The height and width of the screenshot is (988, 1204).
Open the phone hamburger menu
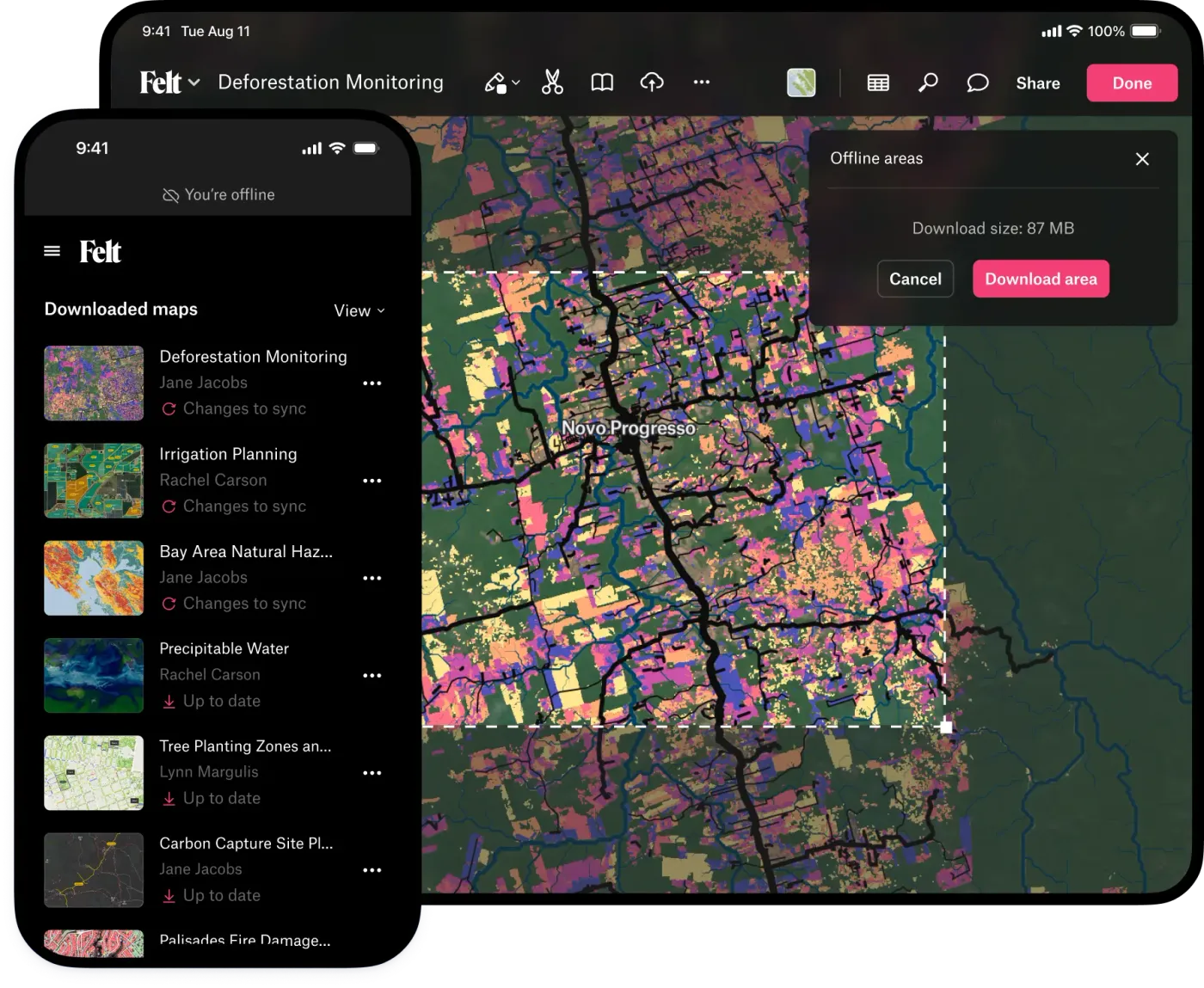(52, 251)
